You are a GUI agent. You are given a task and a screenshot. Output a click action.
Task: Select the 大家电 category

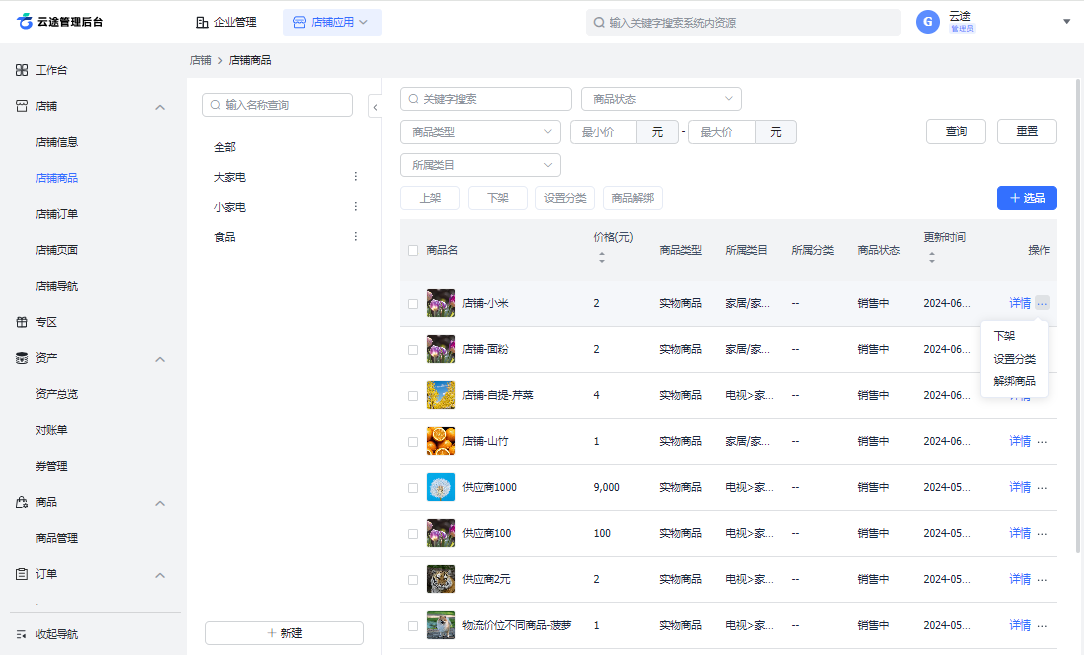(230, 177)
